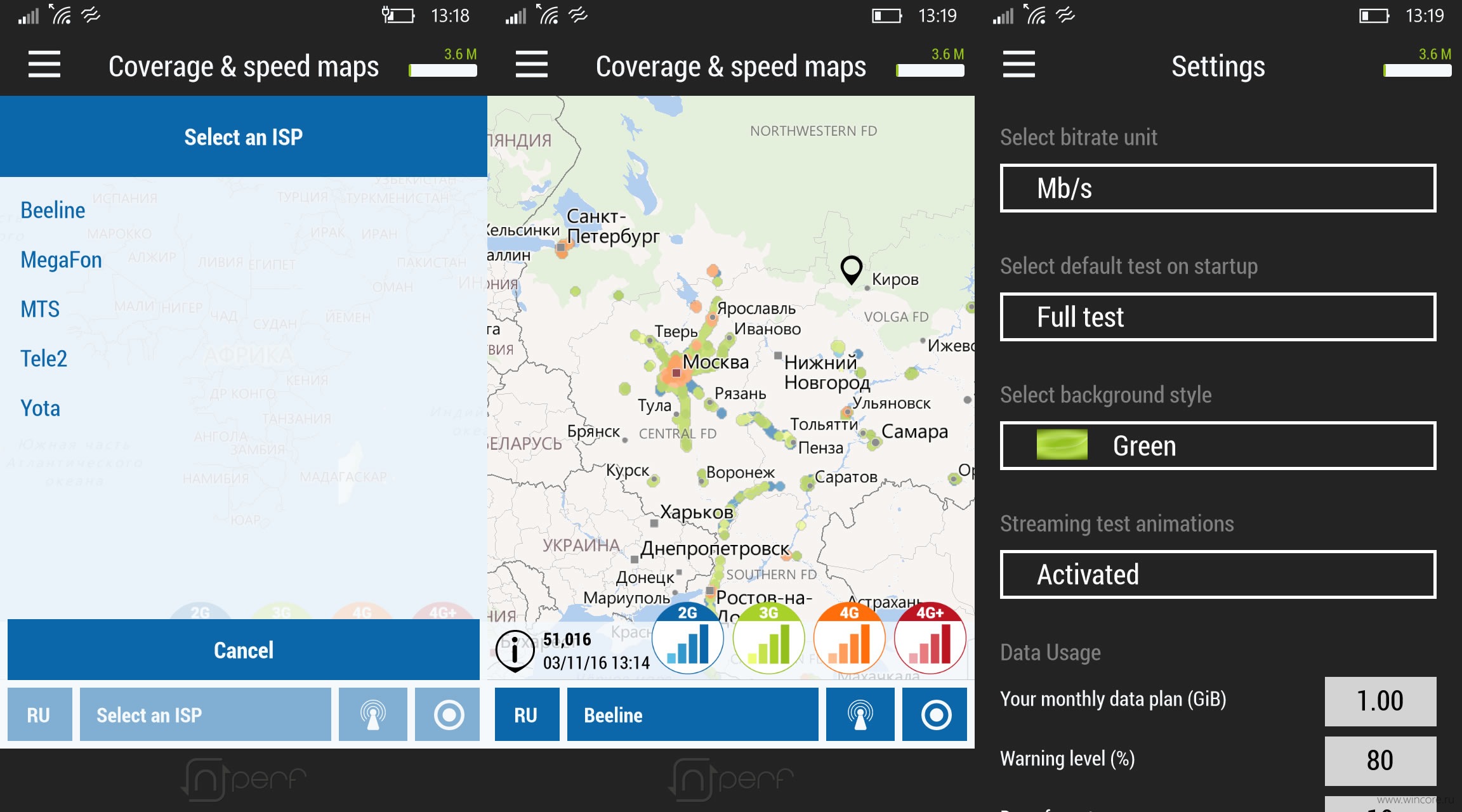Toggle 3G coverage layer on map
Image resolution: width=1462 pixels, height=812 pixels.
pos(768,638)
